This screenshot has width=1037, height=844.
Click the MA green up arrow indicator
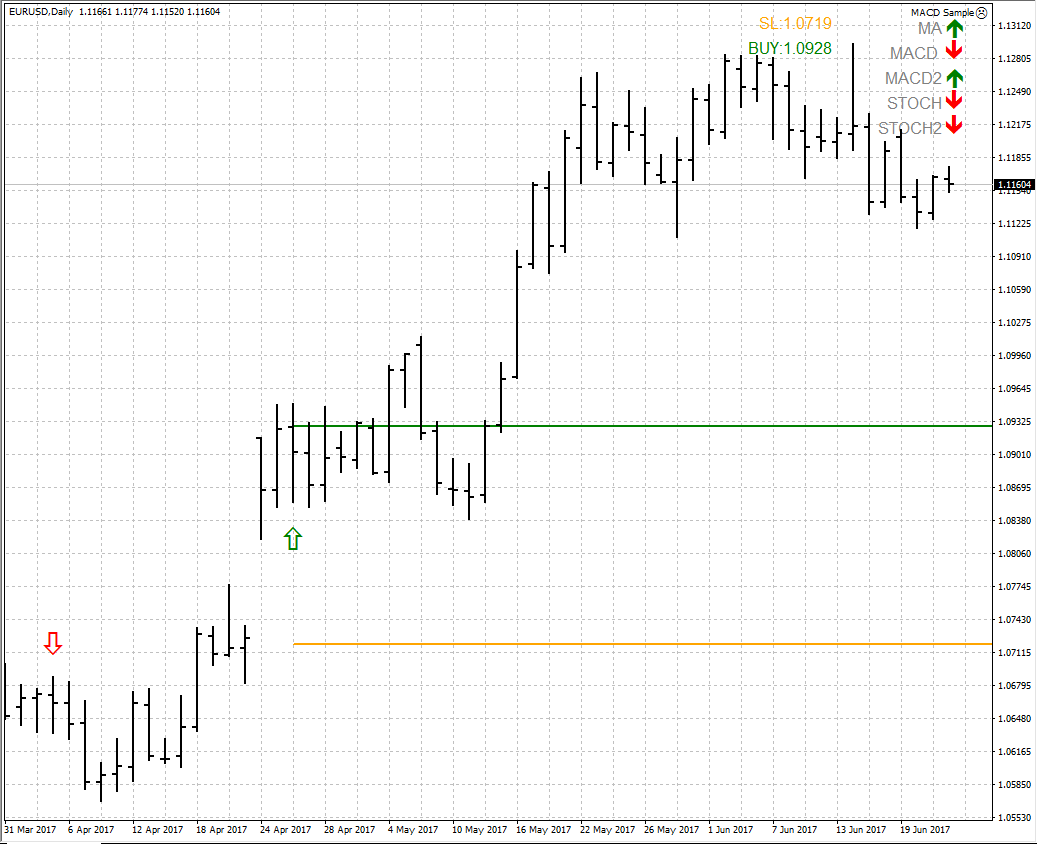[954, 28]
